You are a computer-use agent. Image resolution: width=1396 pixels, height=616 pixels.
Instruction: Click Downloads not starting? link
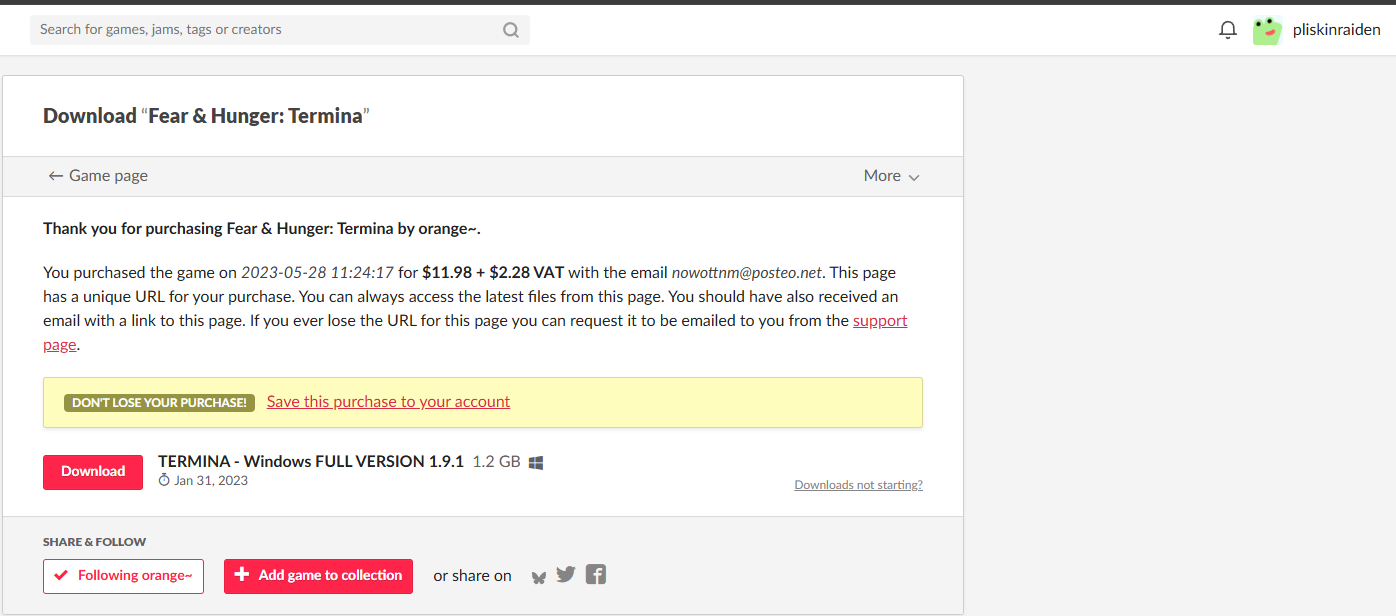(858, 485)
